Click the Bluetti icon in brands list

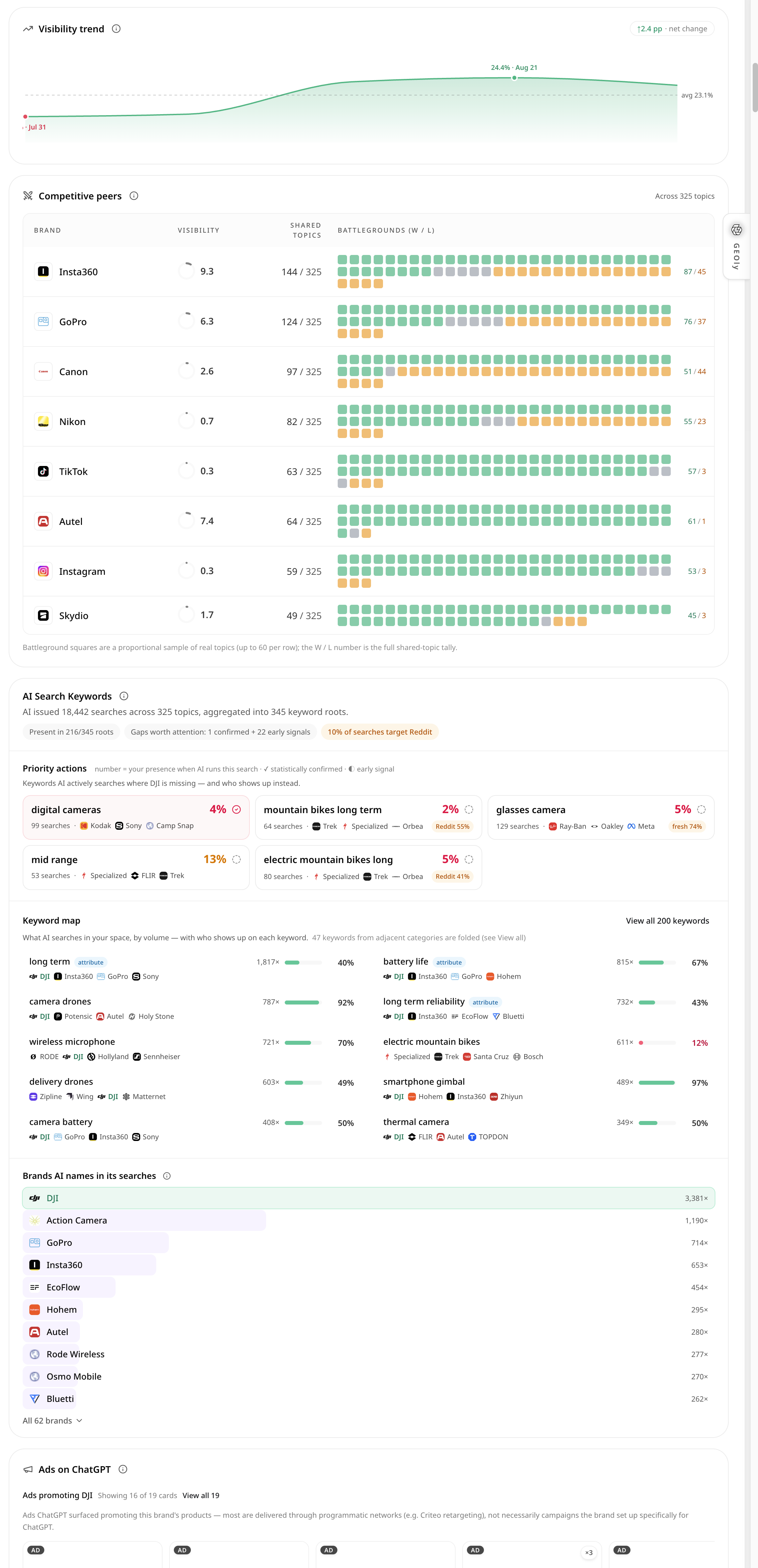coord(35,1399)
